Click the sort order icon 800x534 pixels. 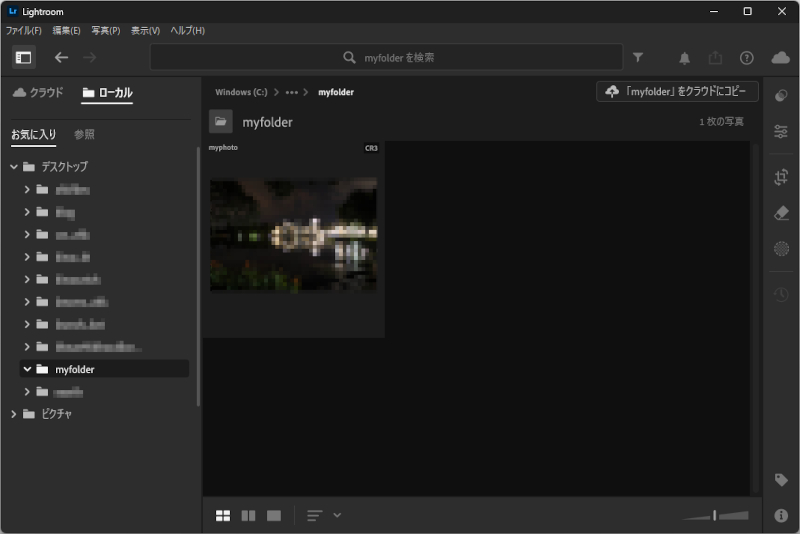(314, 516)
